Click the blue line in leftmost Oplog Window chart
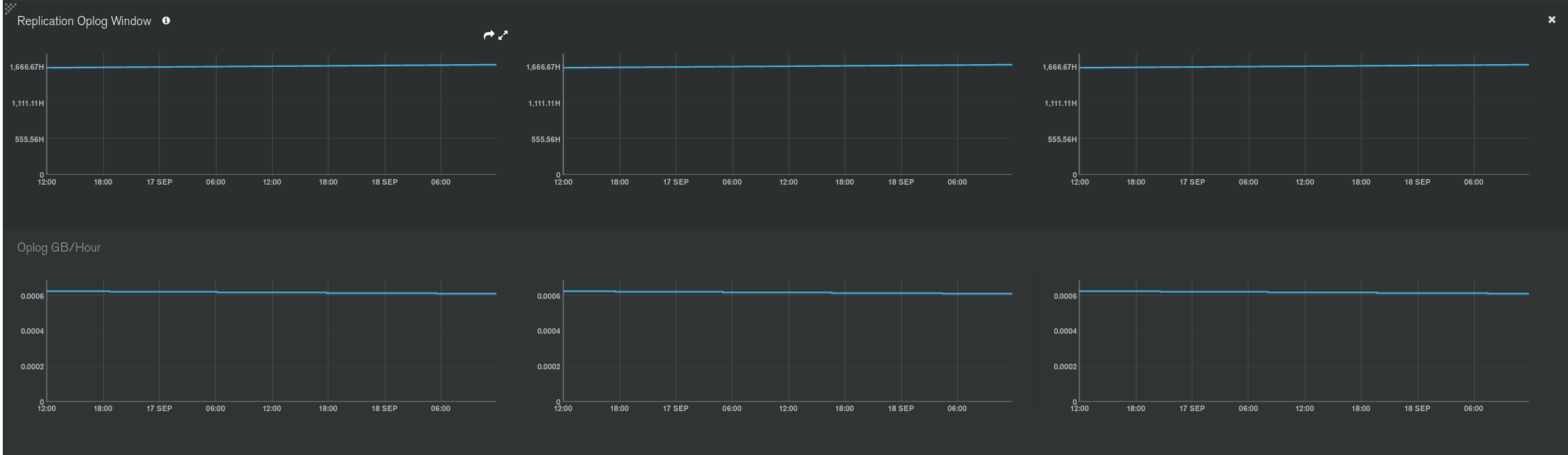Image resolution: width=1568 pixels, height=455 pixels. point(272,66)
